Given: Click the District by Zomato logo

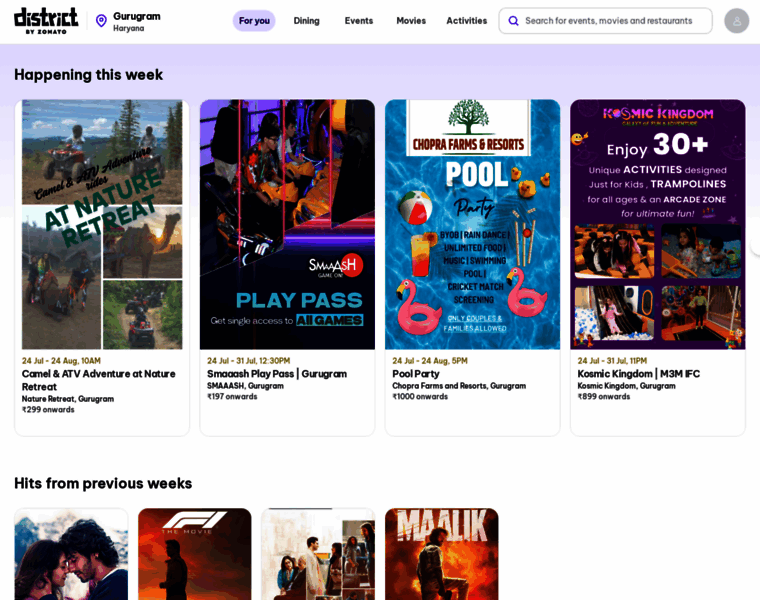Looking at the screenshot, I should click(x=46, y=21).
